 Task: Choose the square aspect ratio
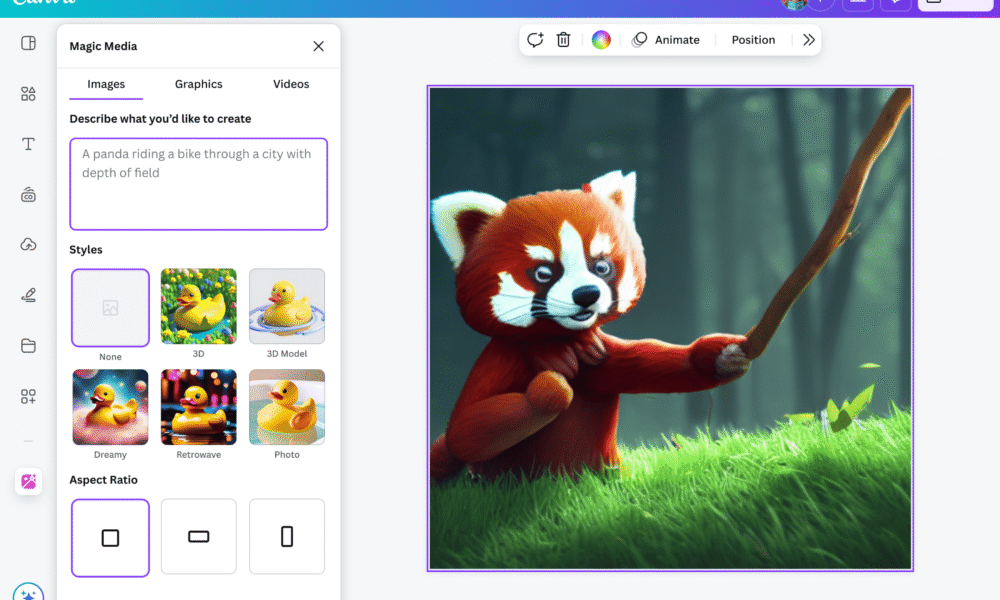coord(110,538)
